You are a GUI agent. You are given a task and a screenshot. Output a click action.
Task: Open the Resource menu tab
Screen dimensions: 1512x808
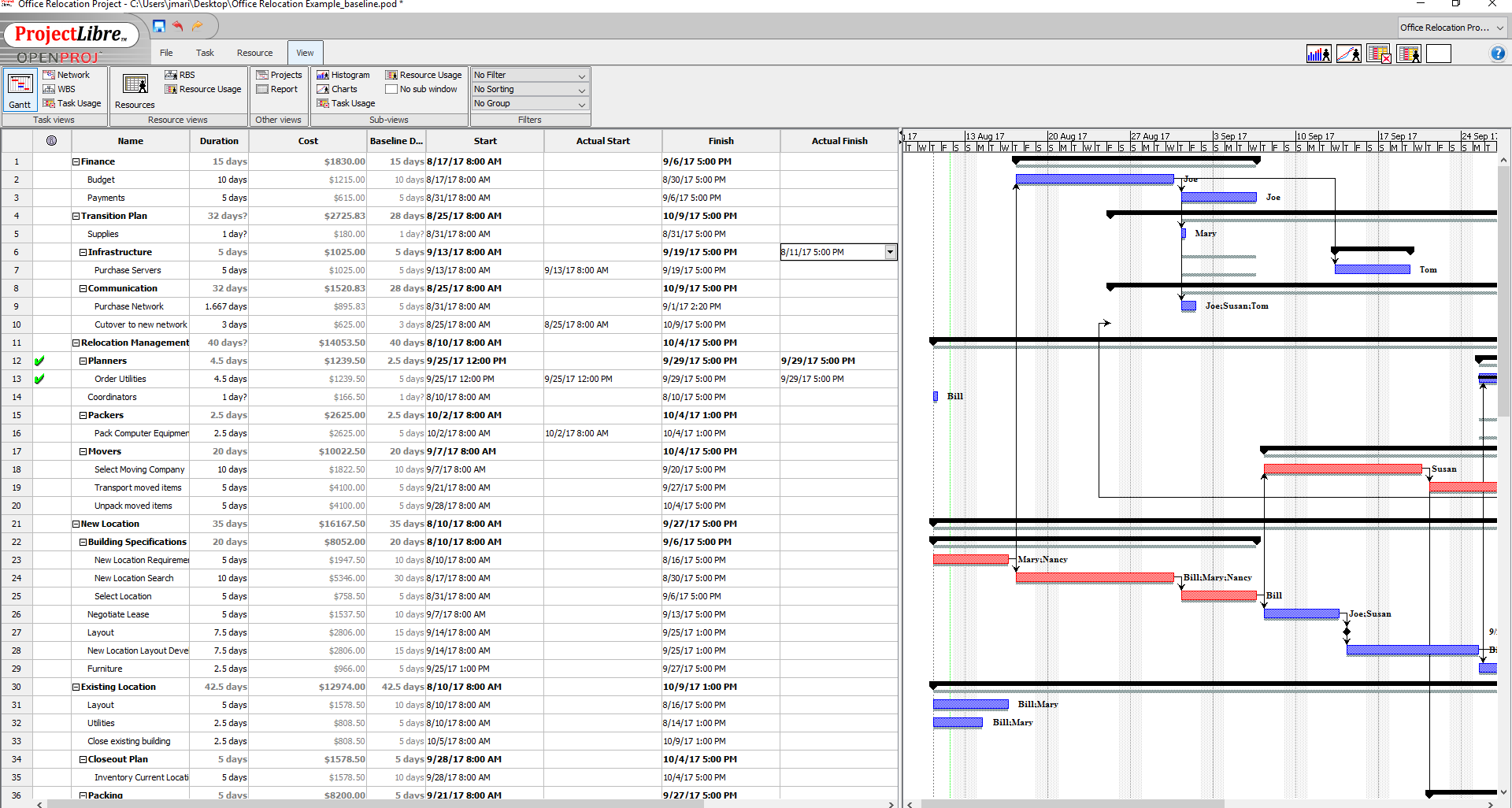[x=254, y=53]
